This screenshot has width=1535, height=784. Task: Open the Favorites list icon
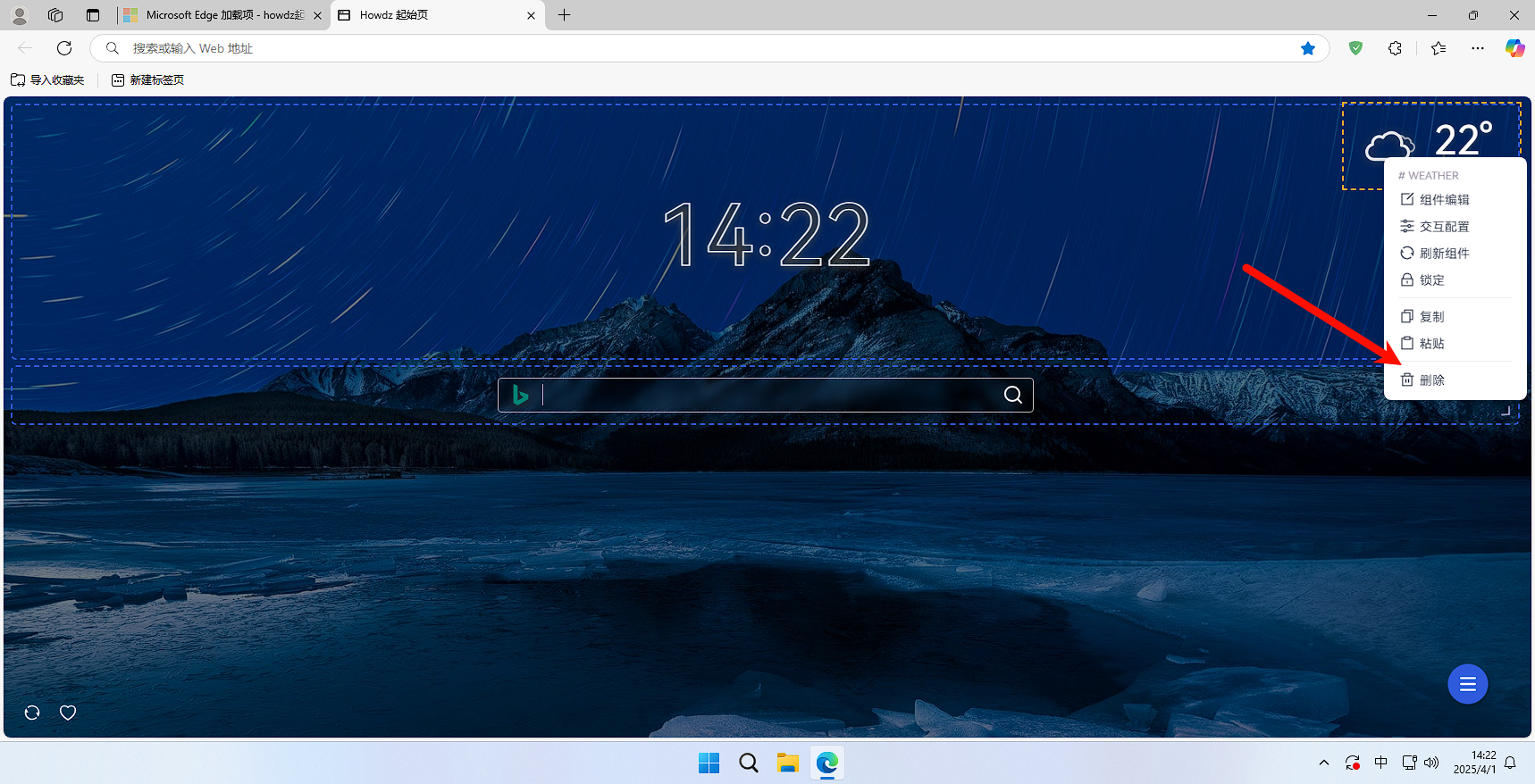1438,48
